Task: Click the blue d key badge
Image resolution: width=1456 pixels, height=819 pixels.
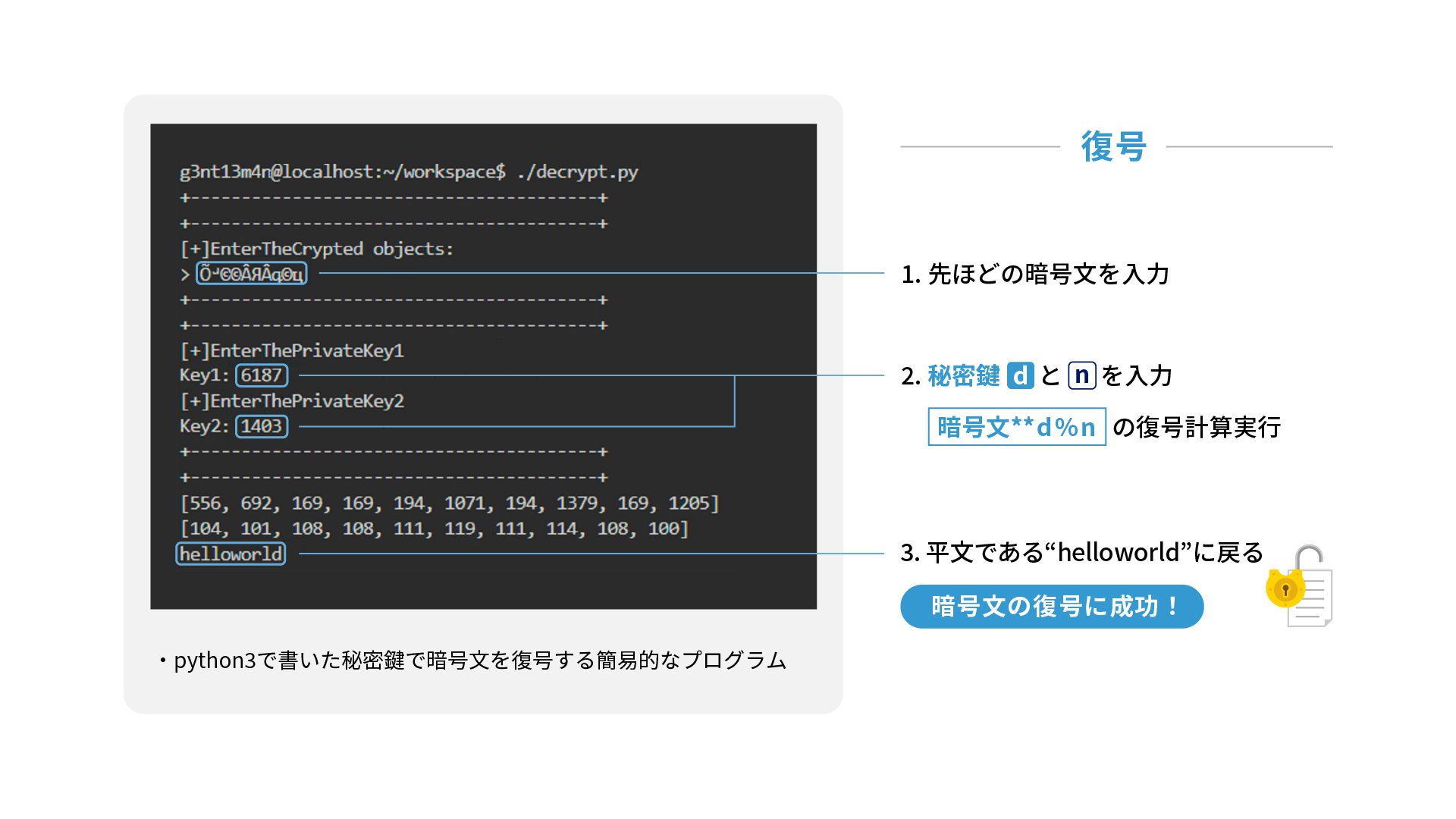Action: pos(1021,375)
